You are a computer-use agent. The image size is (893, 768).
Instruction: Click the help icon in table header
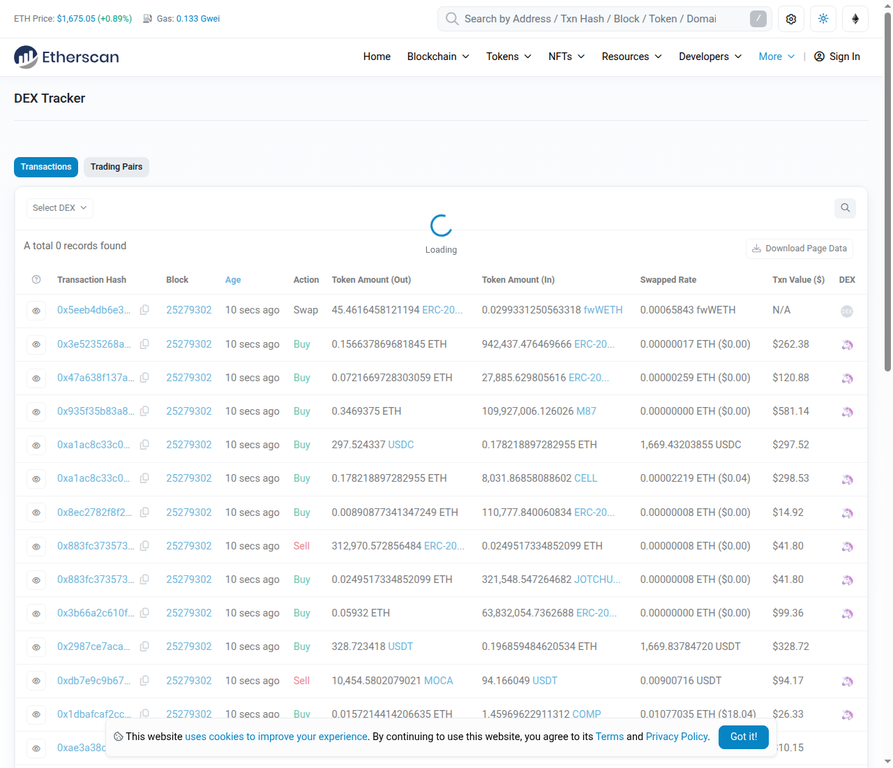click(36, 280)
